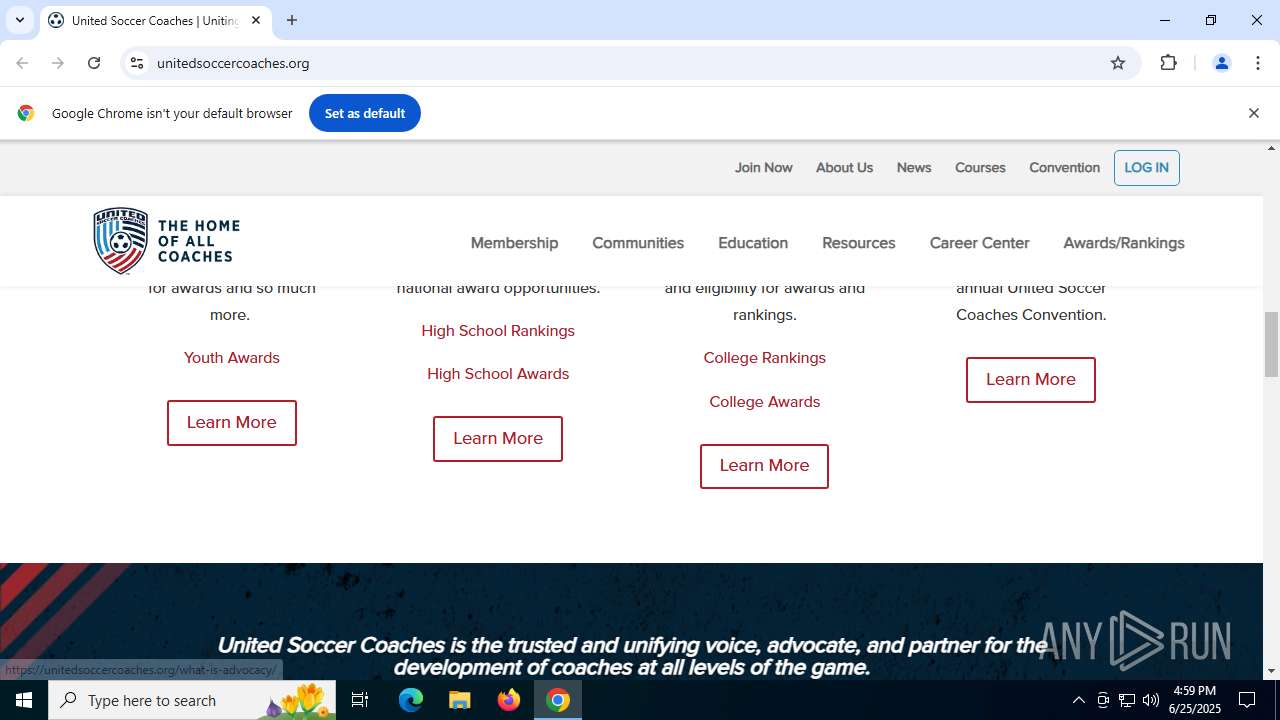
Task: Open File Explorer from the taskbar
Action: (460, 700)
